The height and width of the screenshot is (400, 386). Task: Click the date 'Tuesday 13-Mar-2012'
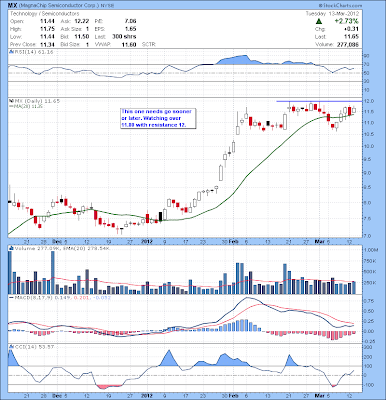[332, 14]
